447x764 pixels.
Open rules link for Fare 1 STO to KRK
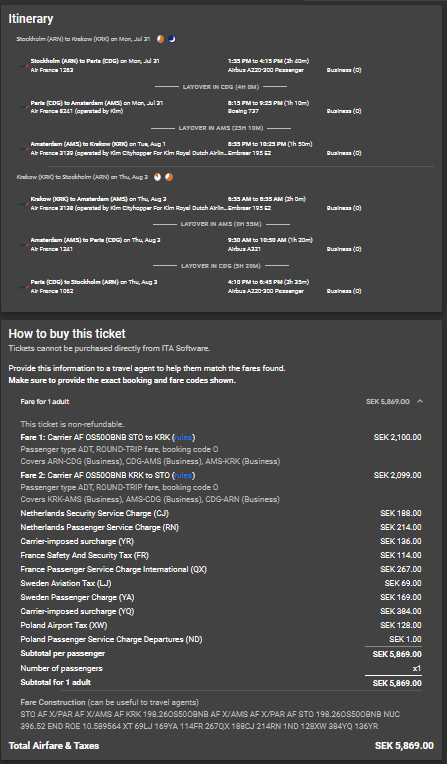(183, 438)
